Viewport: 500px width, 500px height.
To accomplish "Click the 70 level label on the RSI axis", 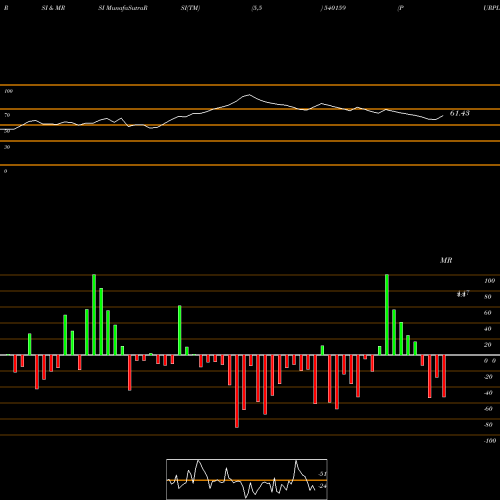I will pyautogui.click(x=7, y=115).
